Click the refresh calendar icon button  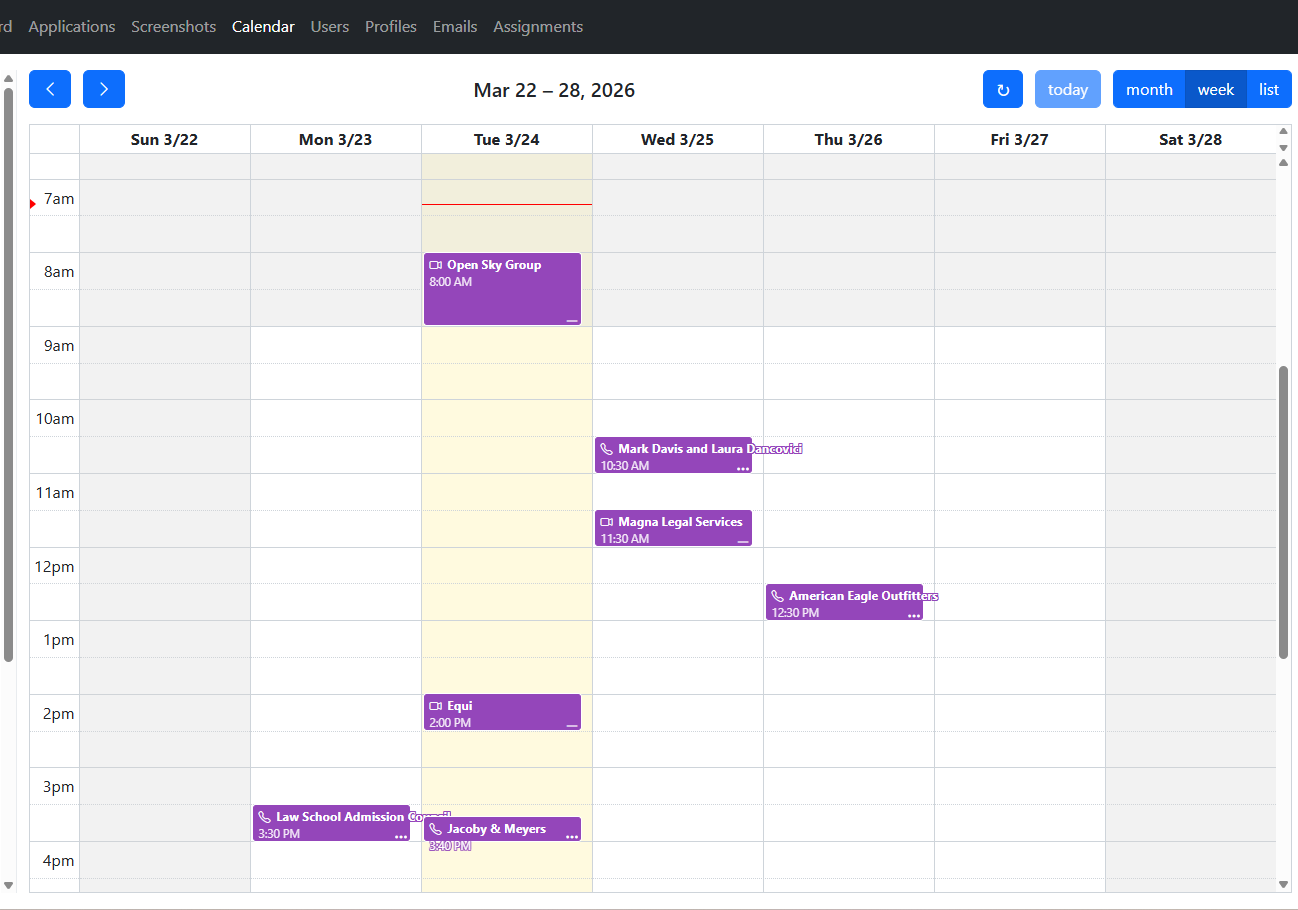(1002, 89)
